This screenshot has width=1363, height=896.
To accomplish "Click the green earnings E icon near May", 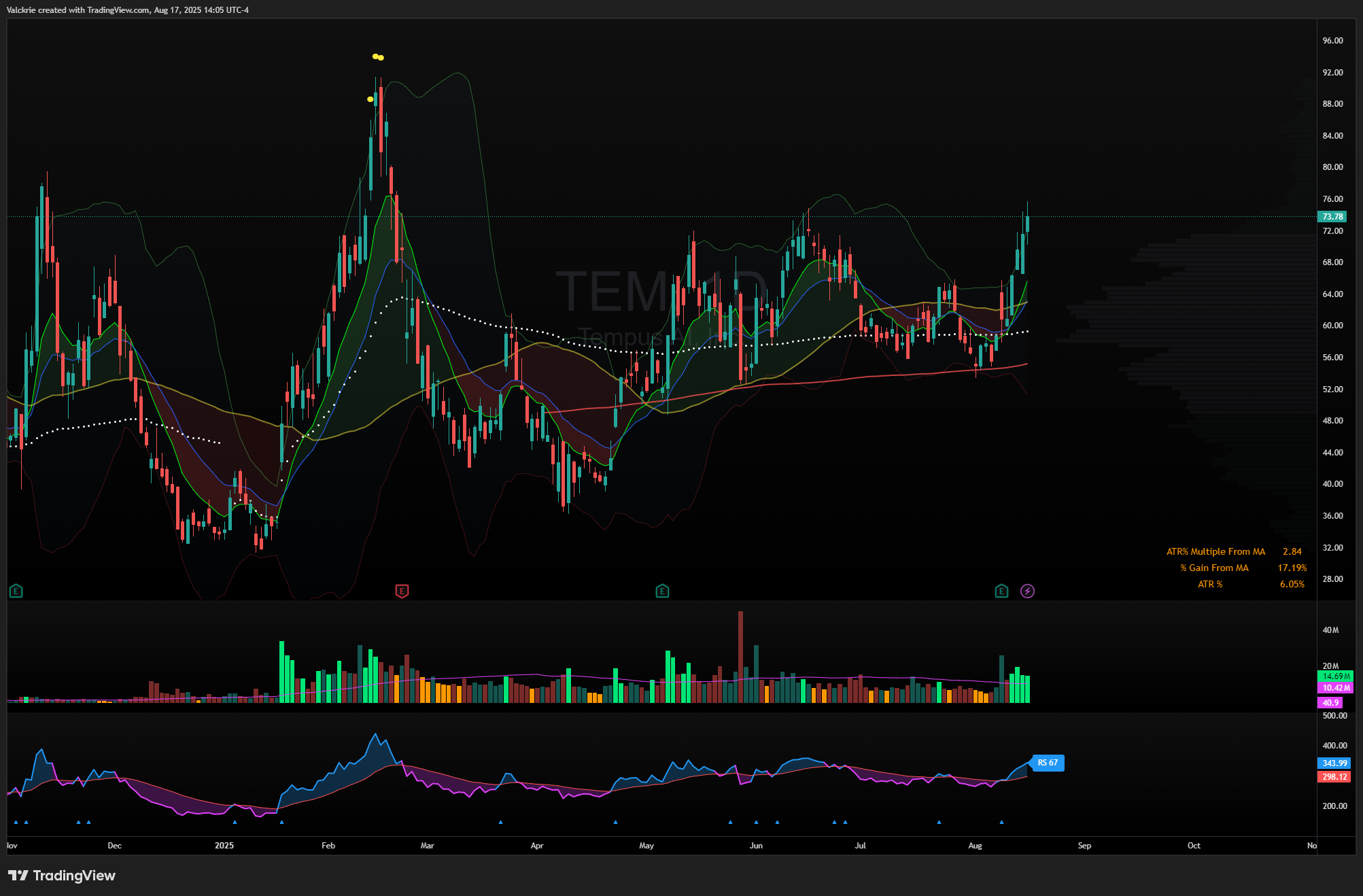I will [x=662, y=591].
